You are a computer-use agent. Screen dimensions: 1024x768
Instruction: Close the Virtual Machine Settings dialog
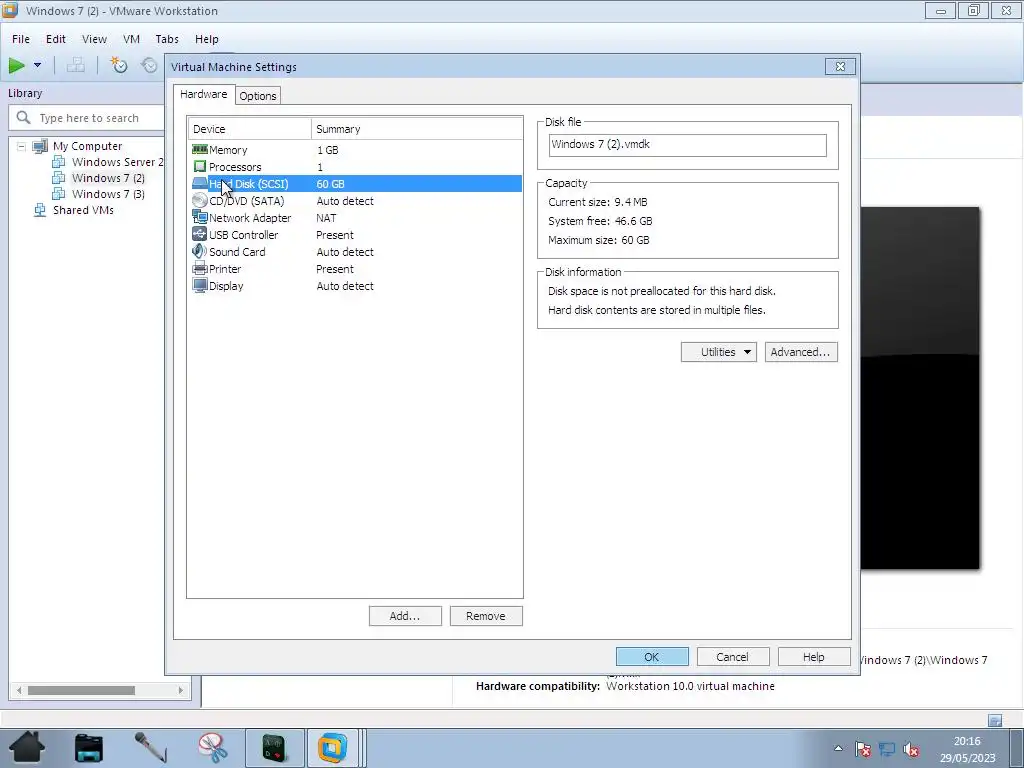840,67
